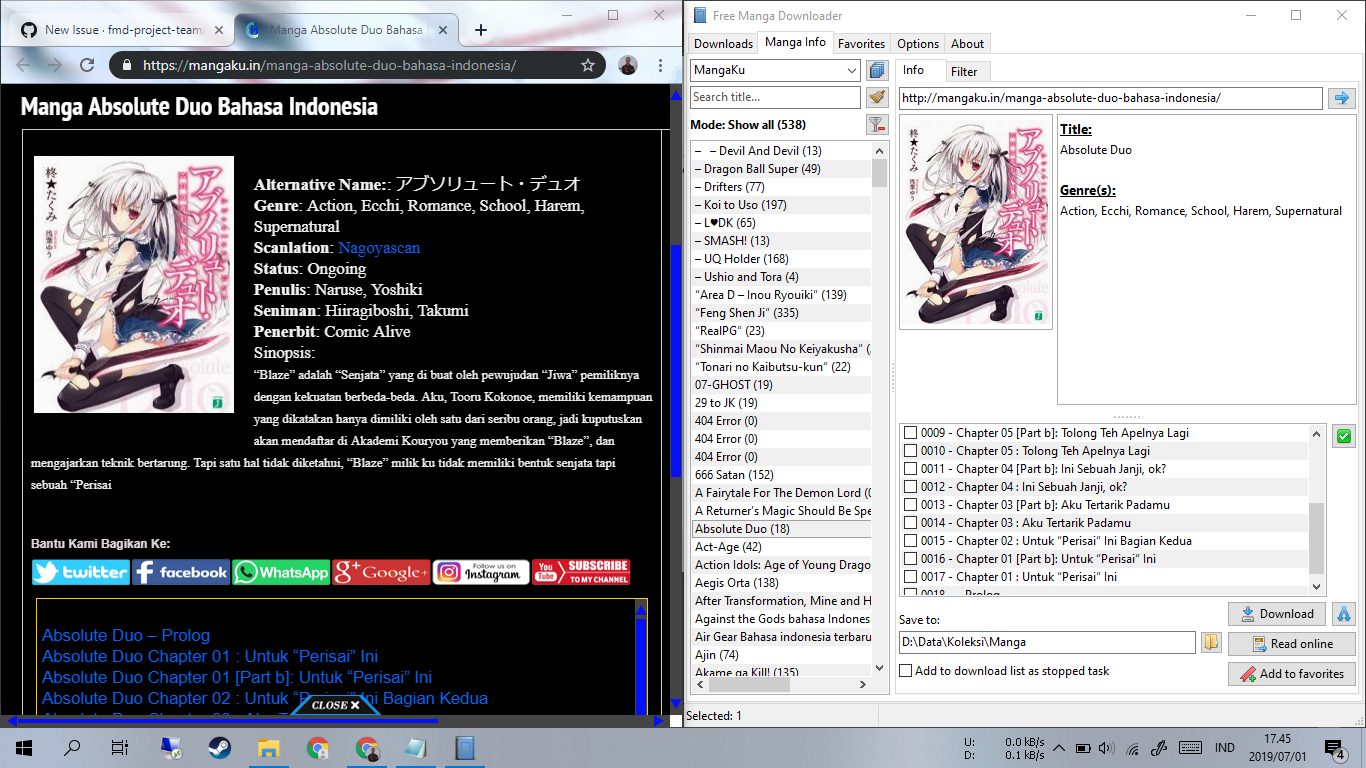1366x768 pixels.
Task: Switch to the Favorites tab
Action: coord(861,44)
